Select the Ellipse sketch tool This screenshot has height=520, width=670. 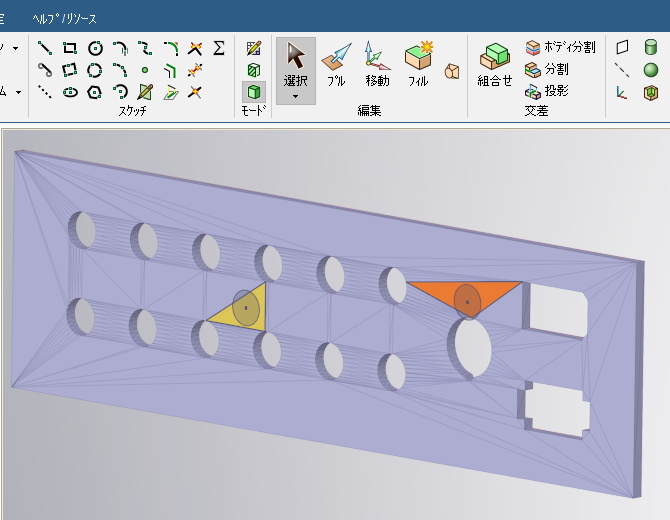tap(70, 92)
